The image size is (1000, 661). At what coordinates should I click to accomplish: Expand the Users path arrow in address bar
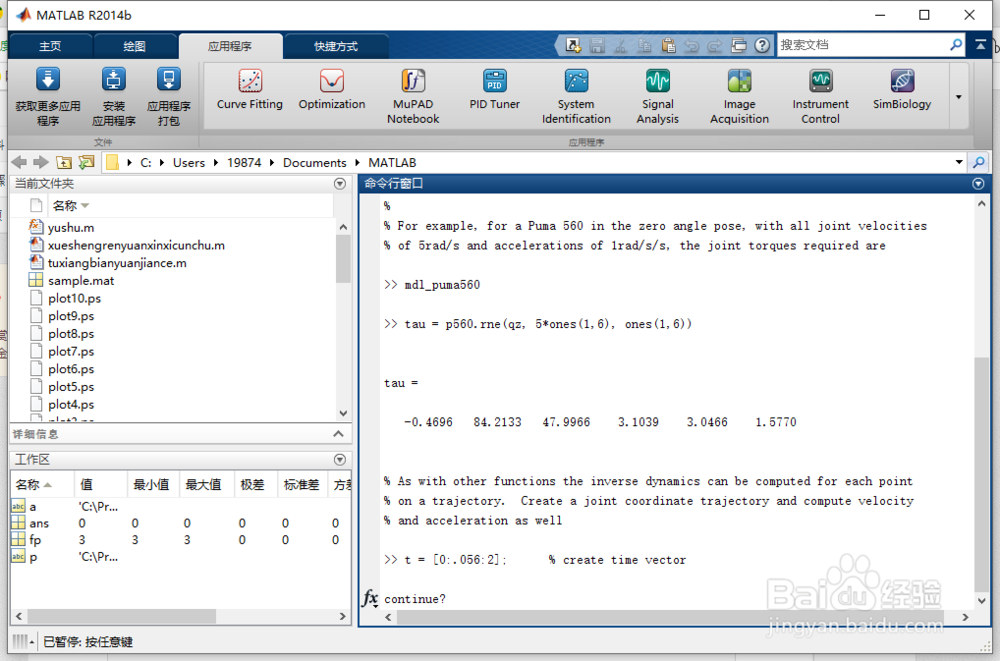[215, 163]
